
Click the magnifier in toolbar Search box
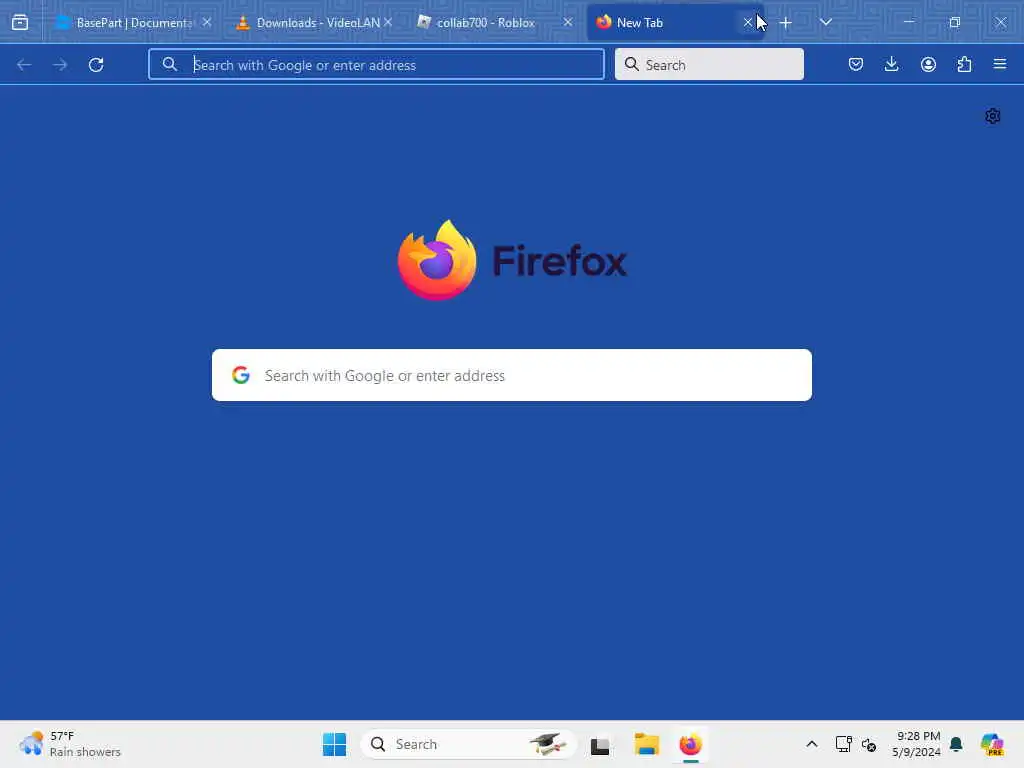632,64
